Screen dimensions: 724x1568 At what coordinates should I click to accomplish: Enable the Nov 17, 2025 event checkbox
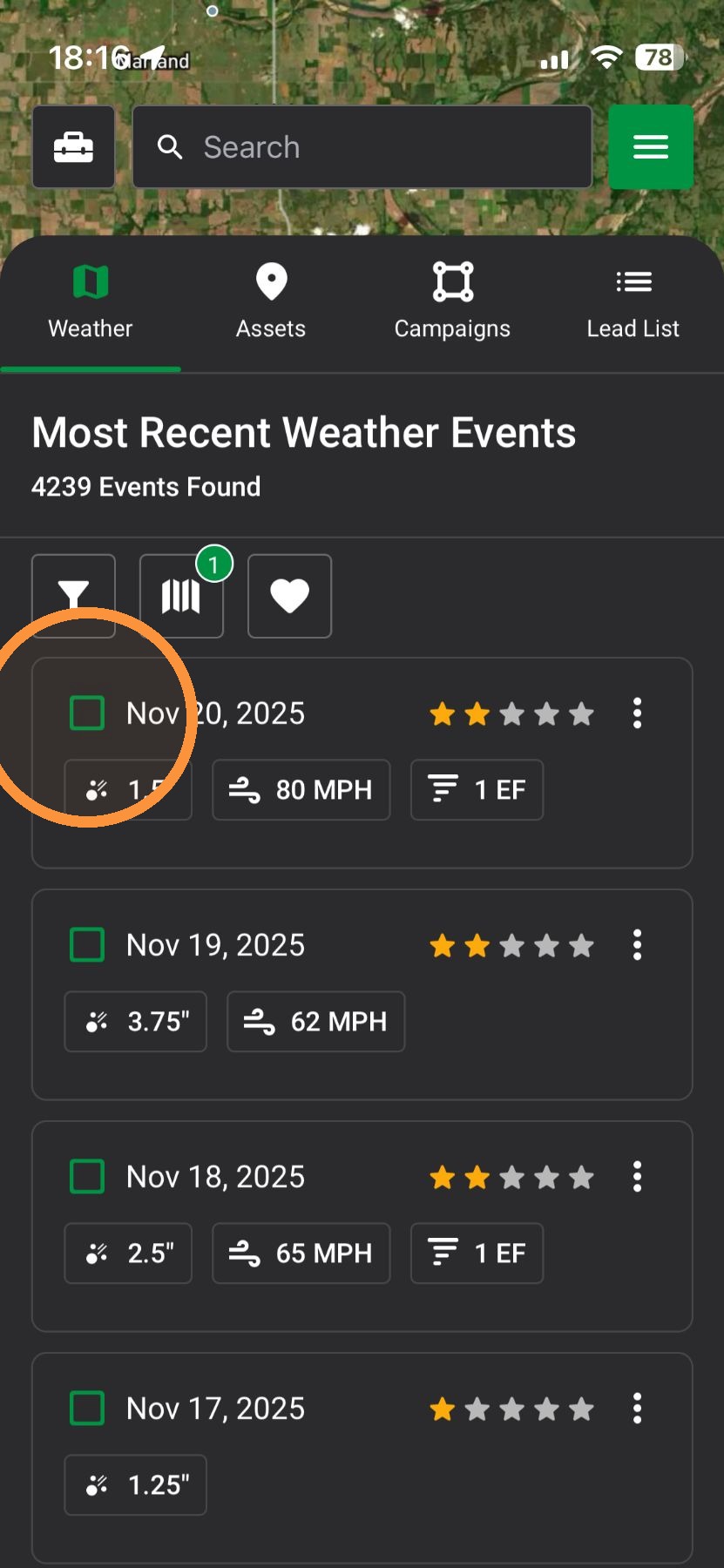pyautogui.click(x=87, y=1408)
